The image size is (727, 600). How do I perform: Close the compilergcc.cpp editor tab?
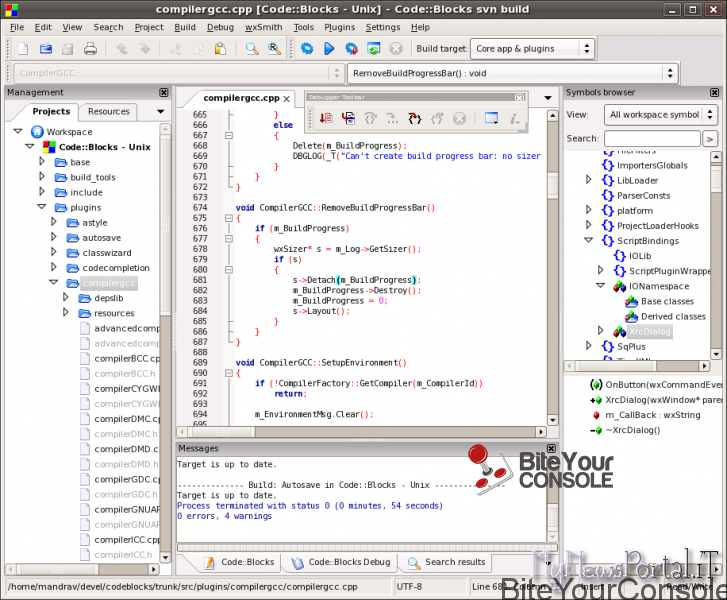(287, 99)
